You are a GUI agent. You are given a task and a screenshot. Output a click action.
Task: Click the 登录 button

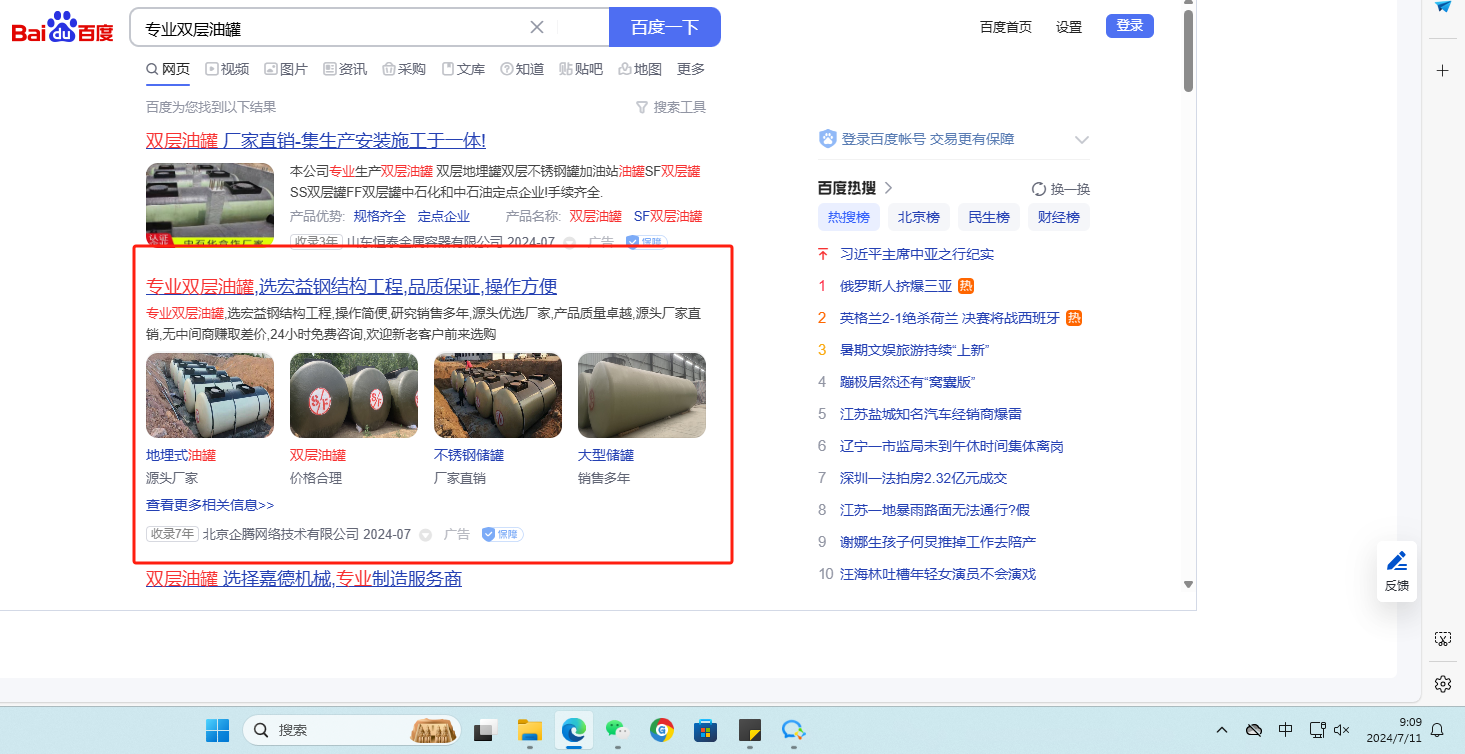click(1130, 26)
